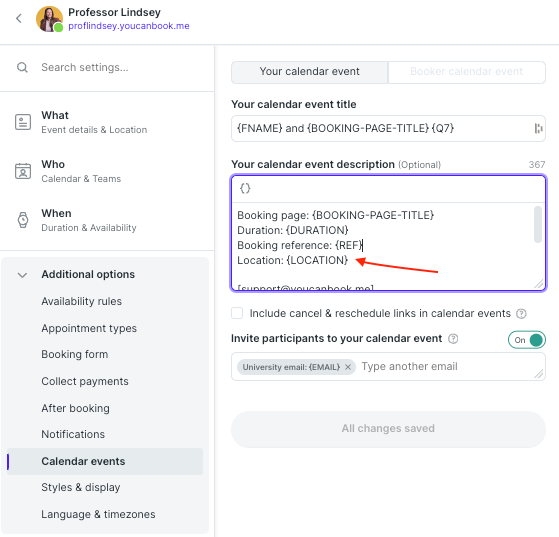The width and height of the screenshot is (559, 537).
Task: Click Professor Lindsey's profile avatar
Action: pos(49,19)
